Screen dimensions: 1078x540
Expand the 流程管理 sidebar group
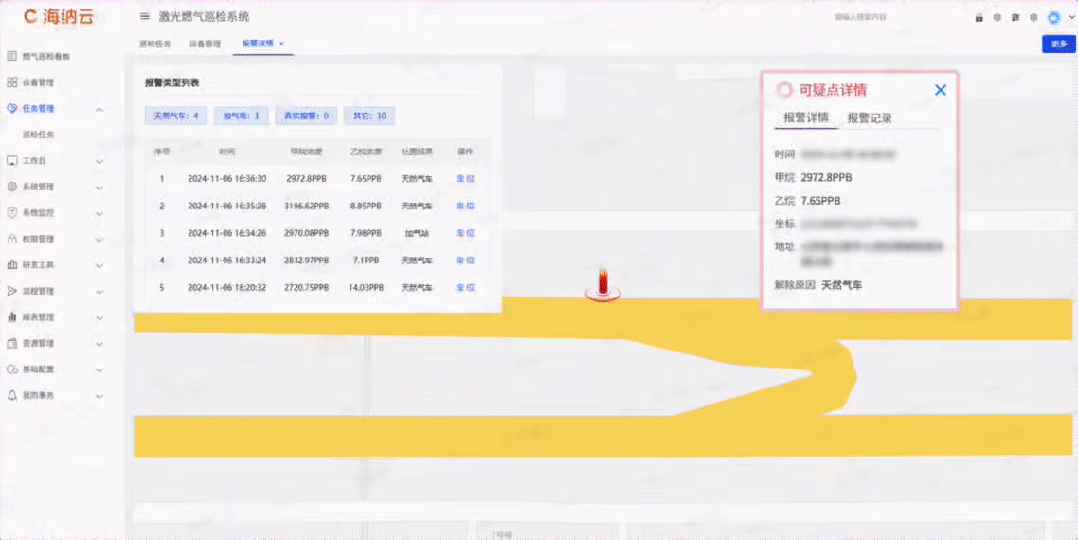(x=100, y=292)
